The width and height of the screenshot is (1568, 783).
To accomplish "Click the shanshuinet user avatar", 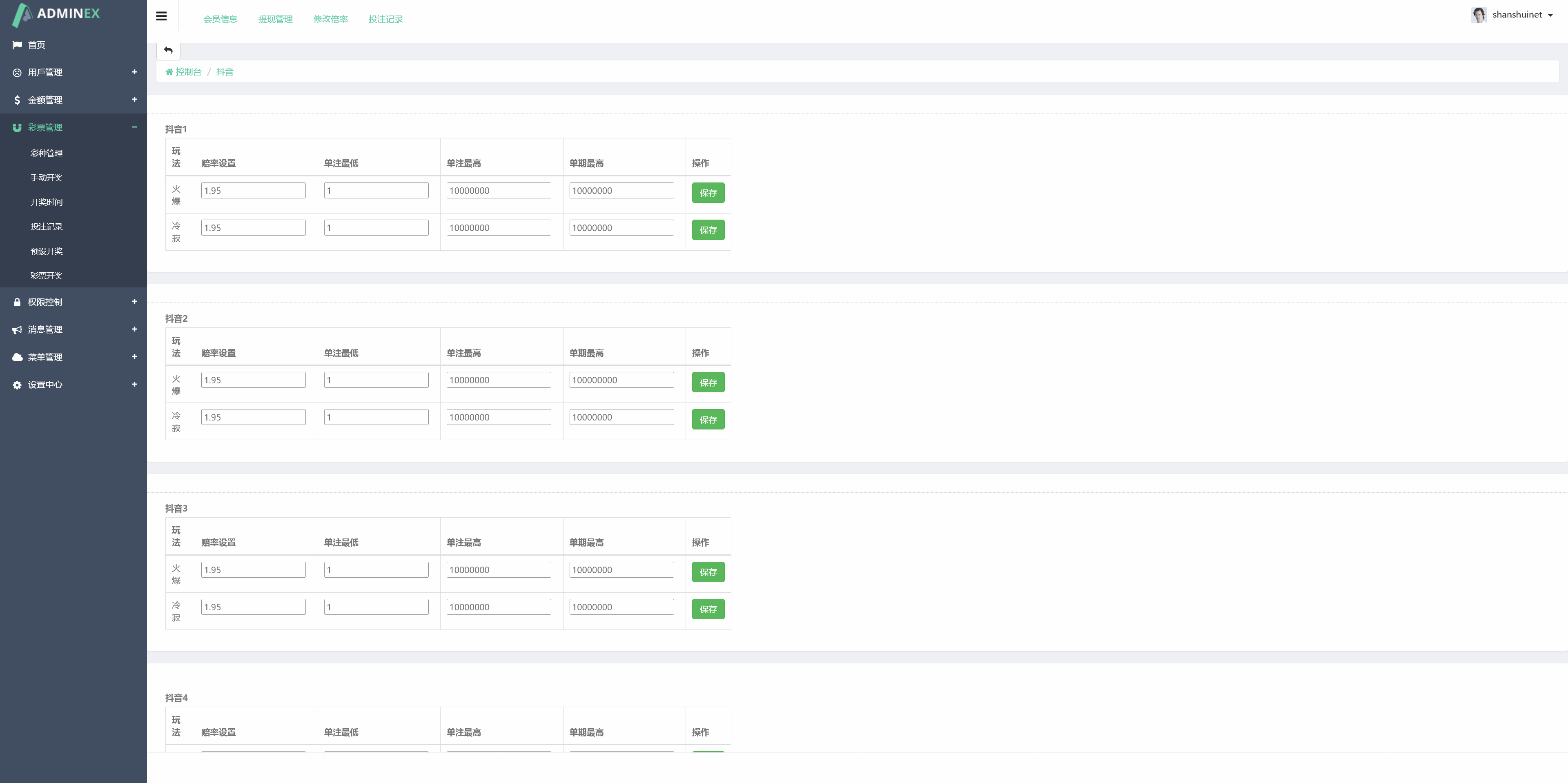I will point(1479,15).
